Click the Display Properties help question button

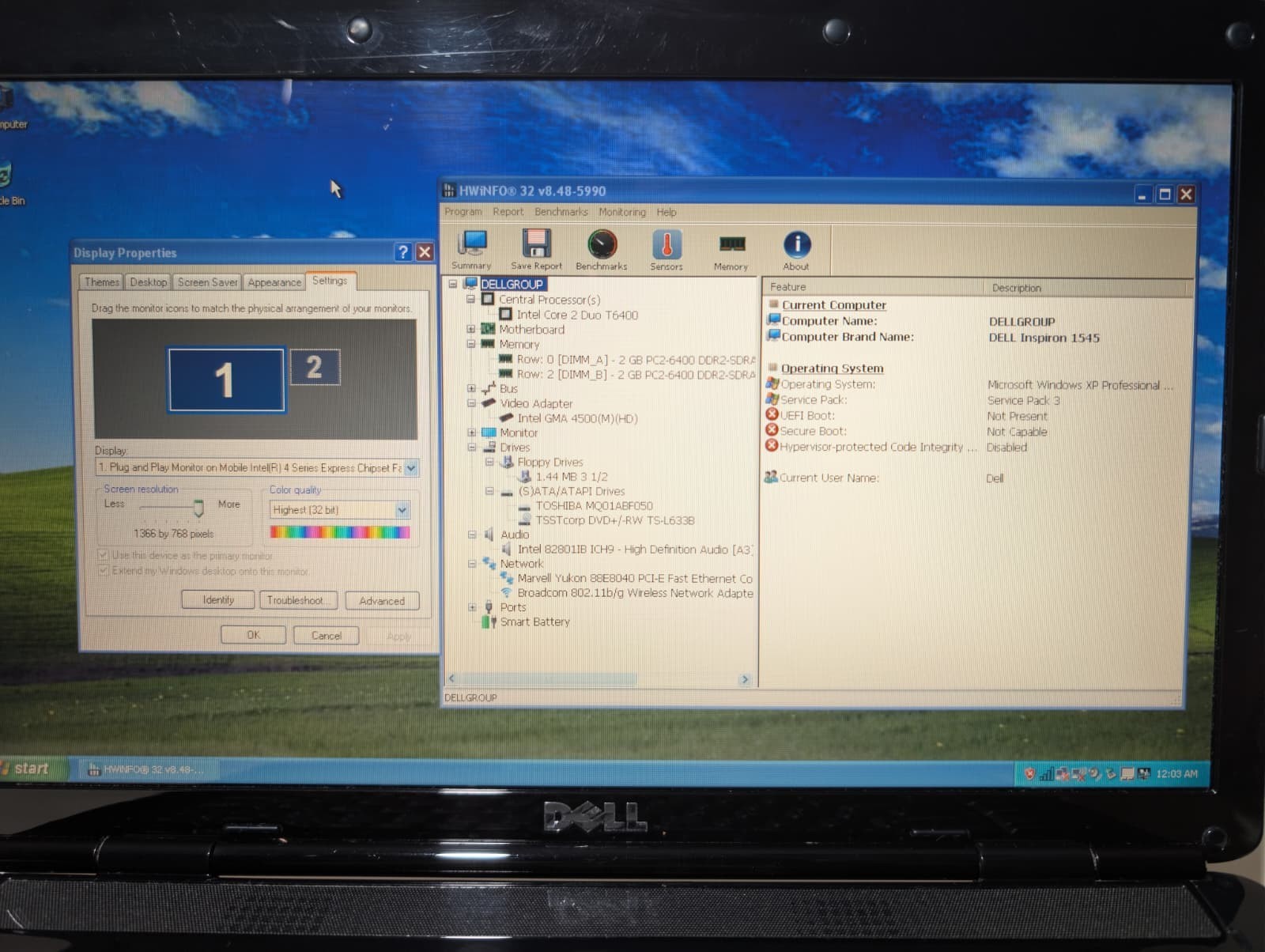(x=402, y=252)
